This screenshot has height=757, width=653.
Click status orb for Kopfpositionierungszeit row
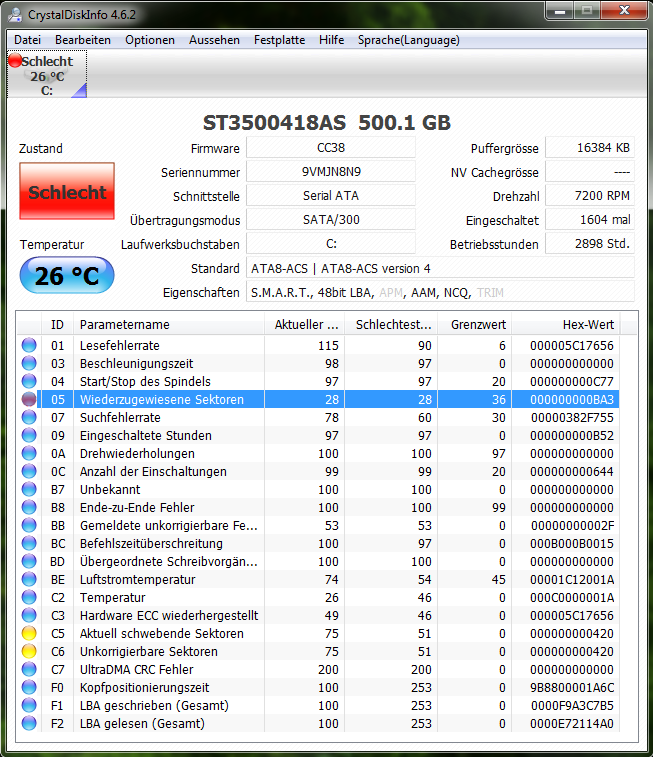(29, 687)
